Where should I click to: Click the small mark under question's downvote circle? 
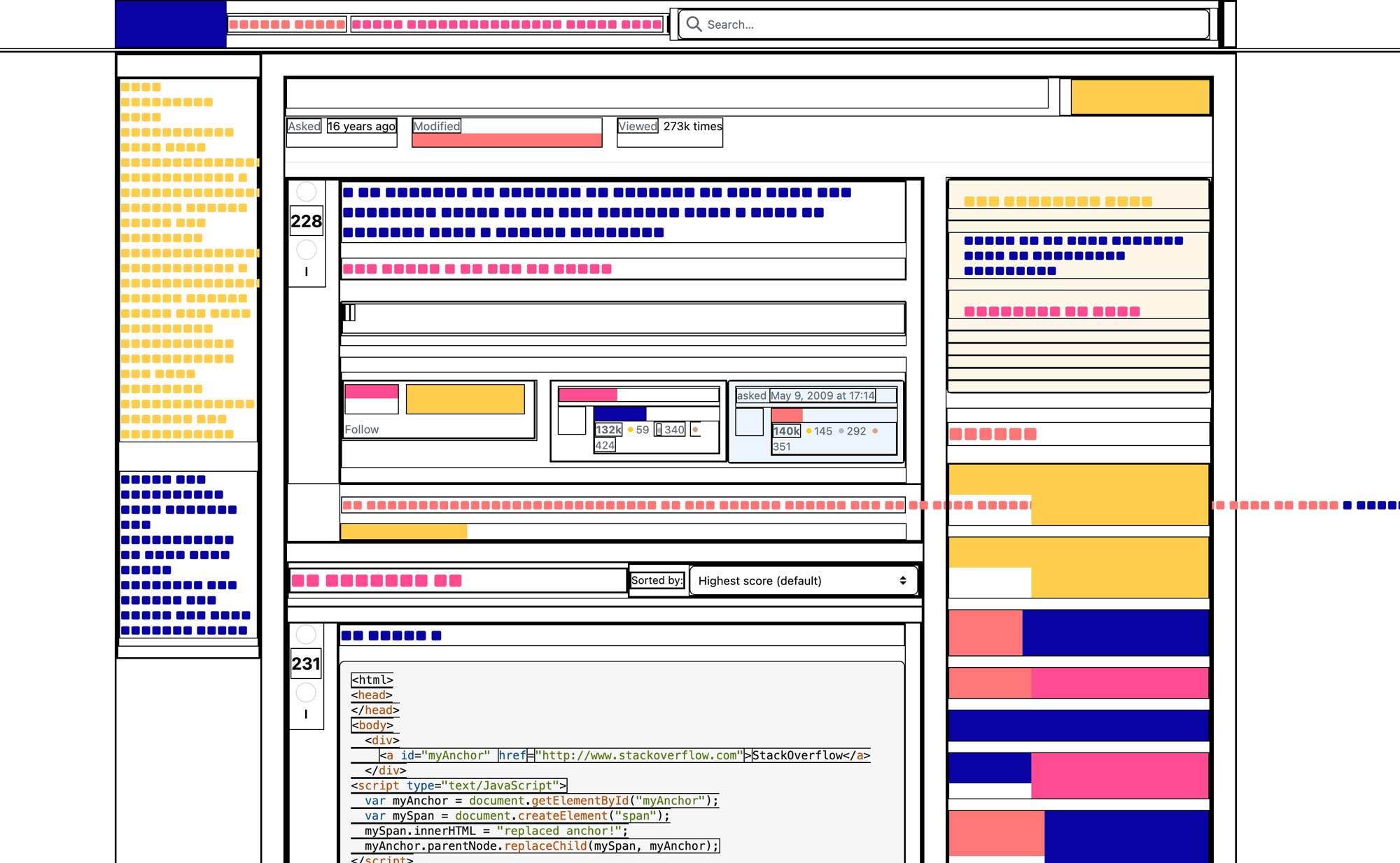point(307,272)
